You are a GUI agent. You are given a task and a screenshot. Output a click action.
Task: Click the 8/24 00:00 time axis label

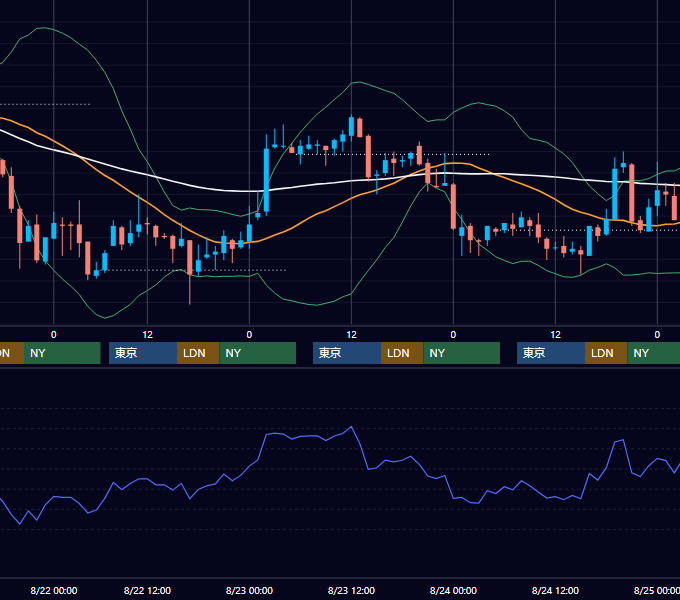point(453,590)
